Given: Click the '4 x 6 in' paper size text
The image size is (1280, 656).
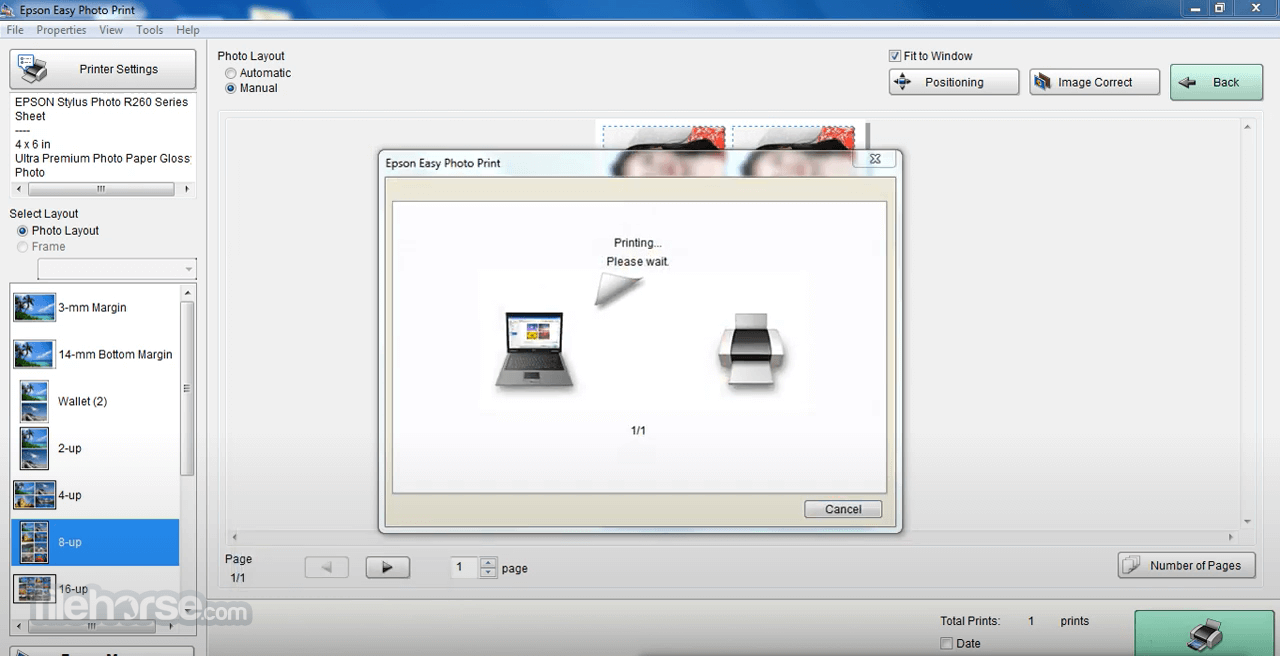Looking at the screenshot, I should (x=33, y=144).
